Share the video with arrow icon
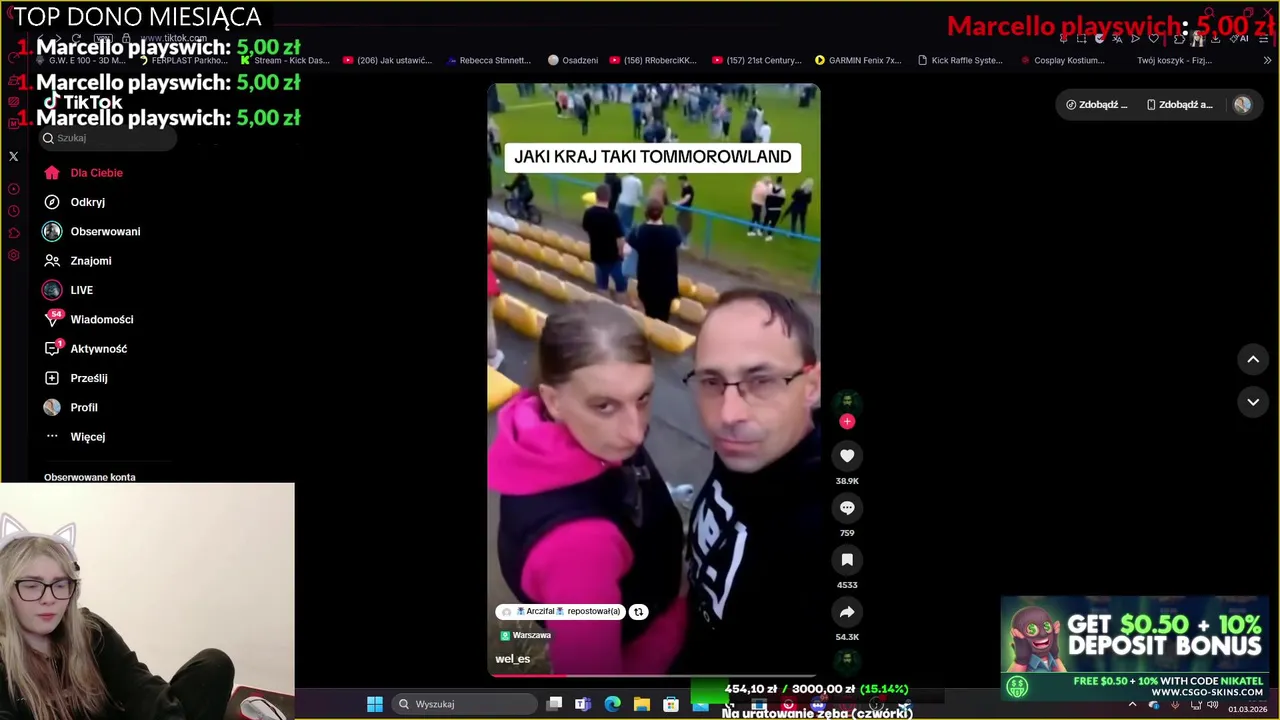 (847, 612)
